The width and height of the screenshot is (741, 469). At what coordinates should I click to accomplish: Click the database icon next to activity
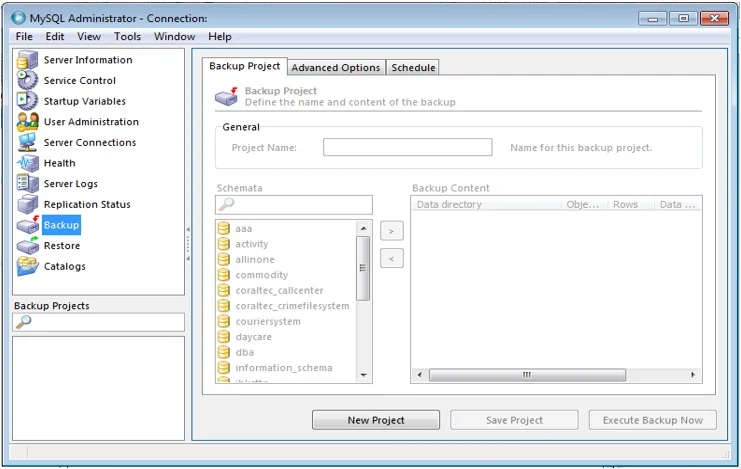pos(224,244)
